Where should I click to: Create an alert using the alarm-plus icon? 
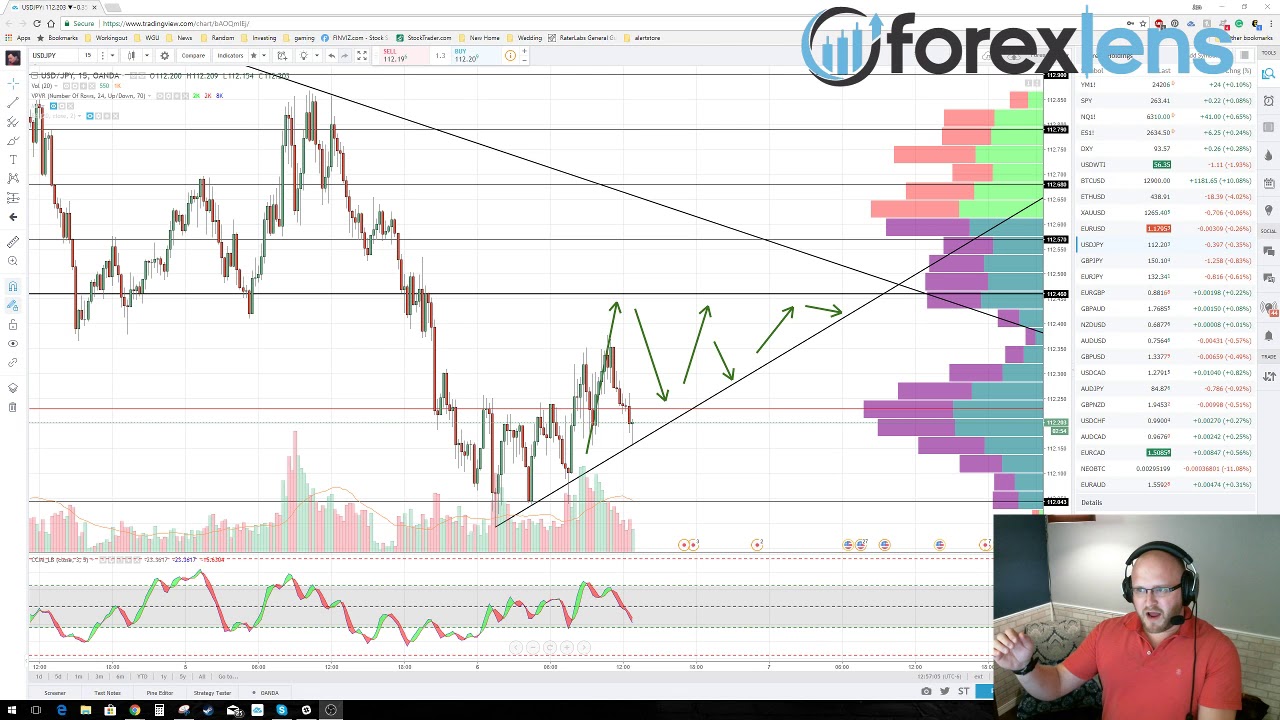(x=282, y=55)
